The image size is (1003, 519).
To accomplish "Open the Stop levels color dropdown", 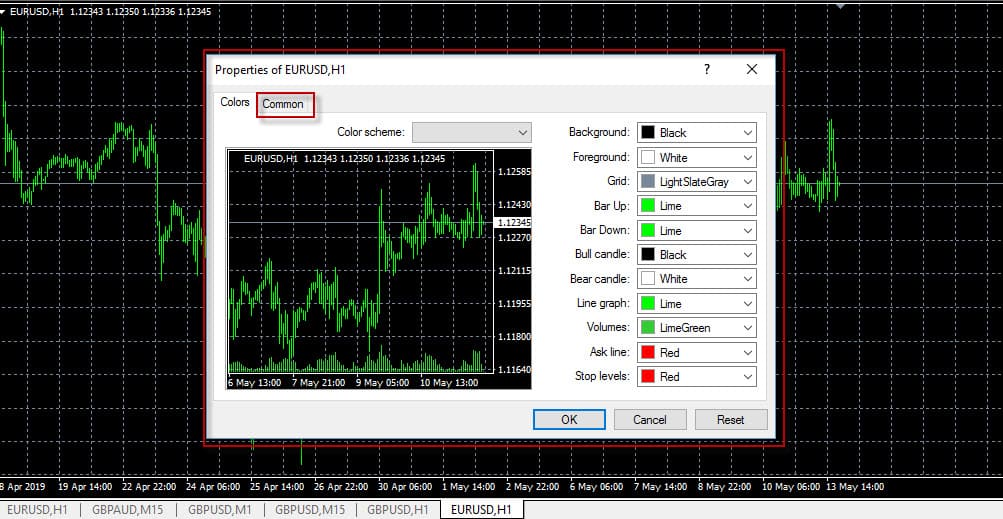I will [x=696, y=377].
